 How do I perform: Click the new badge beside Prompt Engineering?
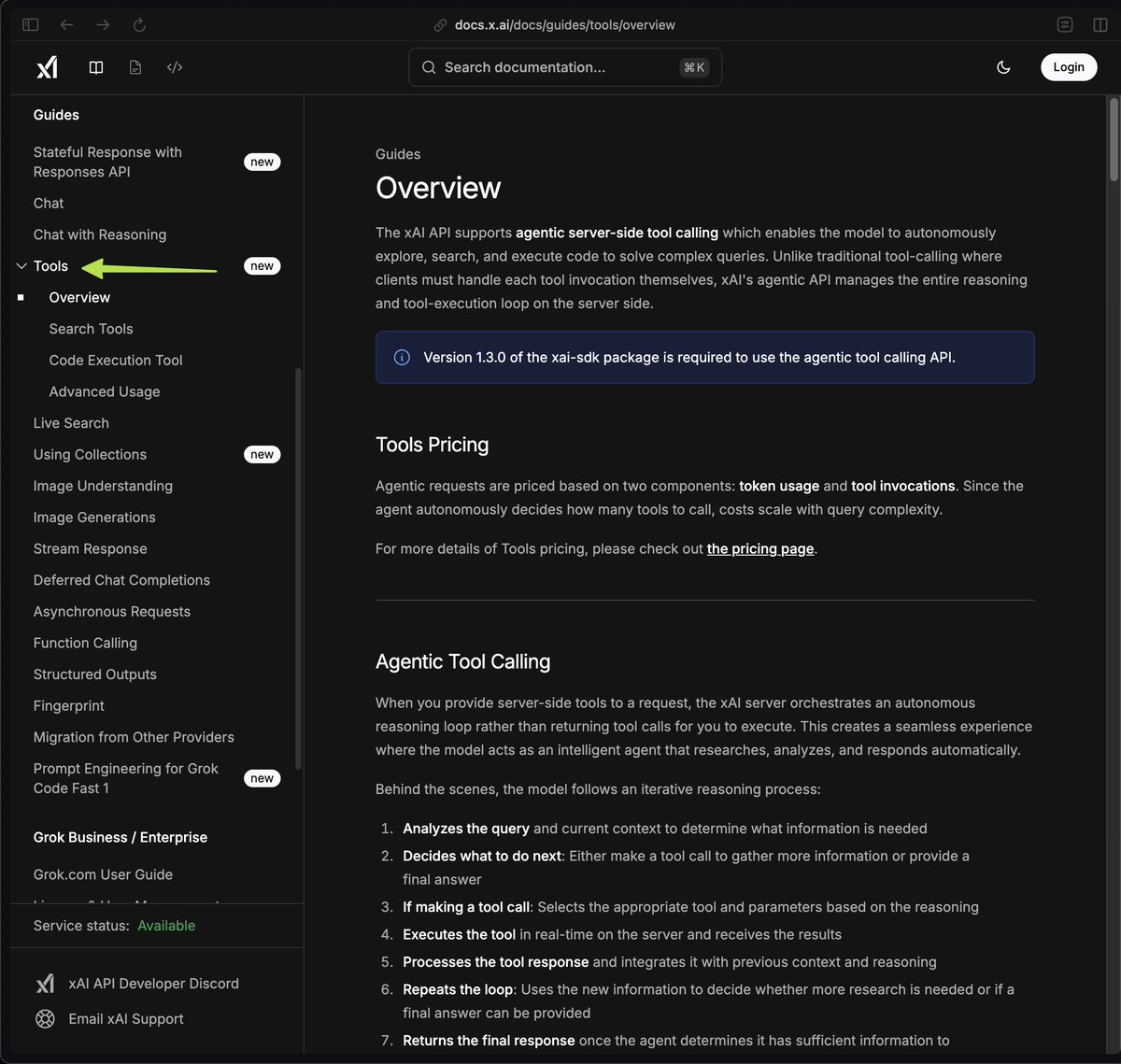pyautogui.click(x=263, y=778)
